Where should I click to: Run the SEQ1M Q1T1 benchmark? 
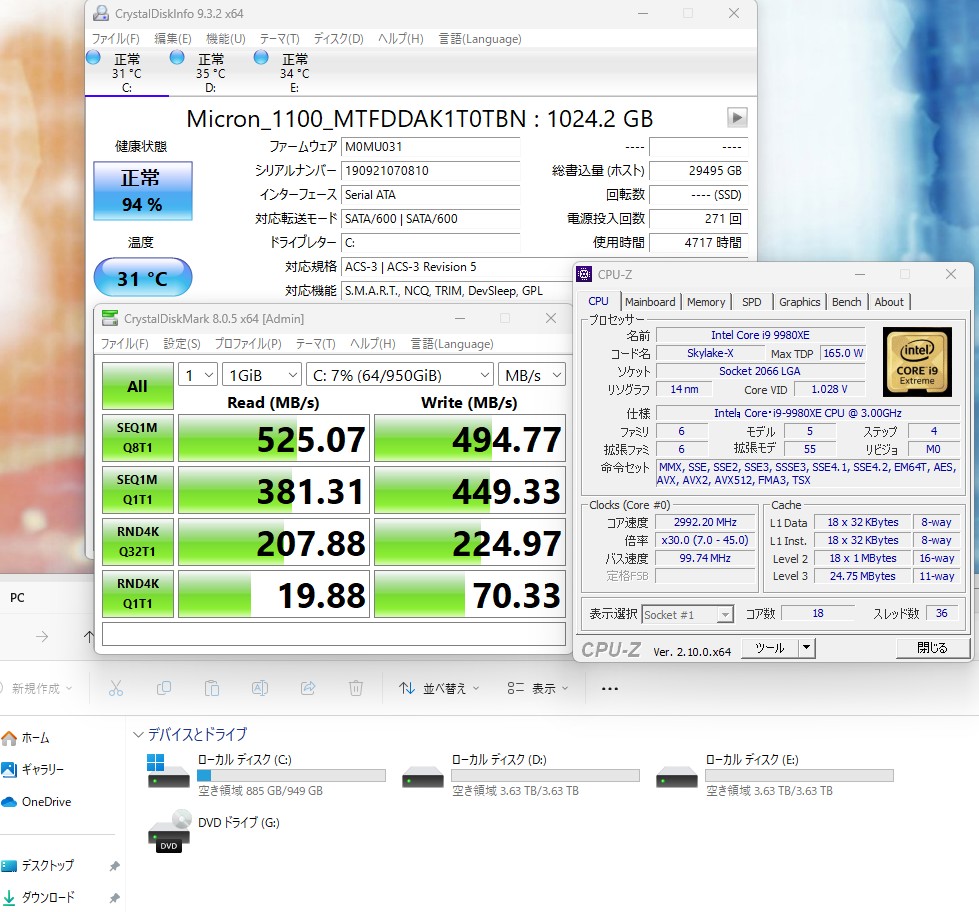click(137, 489)
